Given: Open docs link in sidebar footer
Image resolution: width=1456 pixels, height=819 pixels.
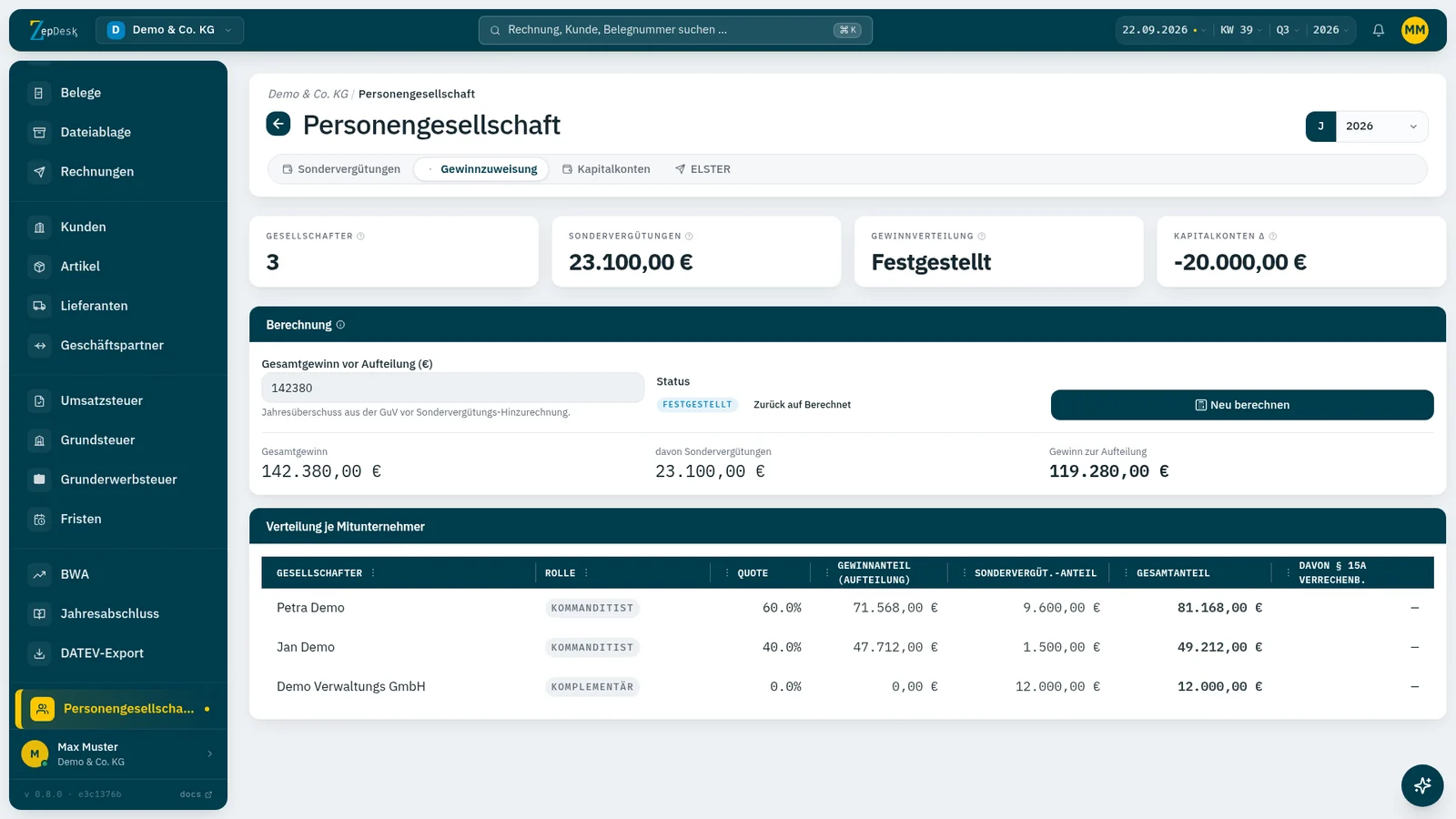Looking at the screenshot, I should (196, 794).
